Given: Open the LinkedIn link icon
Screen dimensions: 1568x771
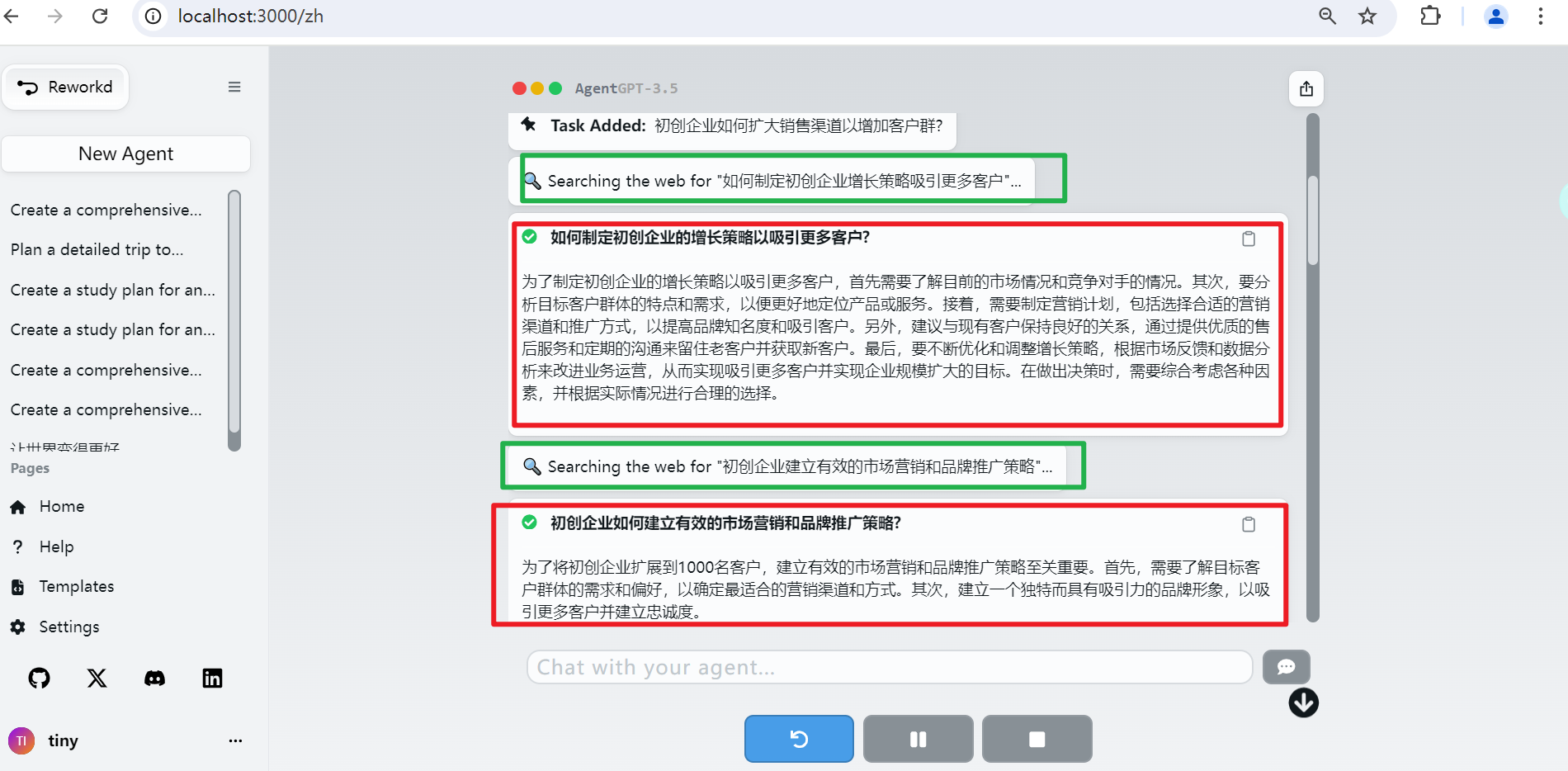Looking at the screenshot, I should [212, 678].
